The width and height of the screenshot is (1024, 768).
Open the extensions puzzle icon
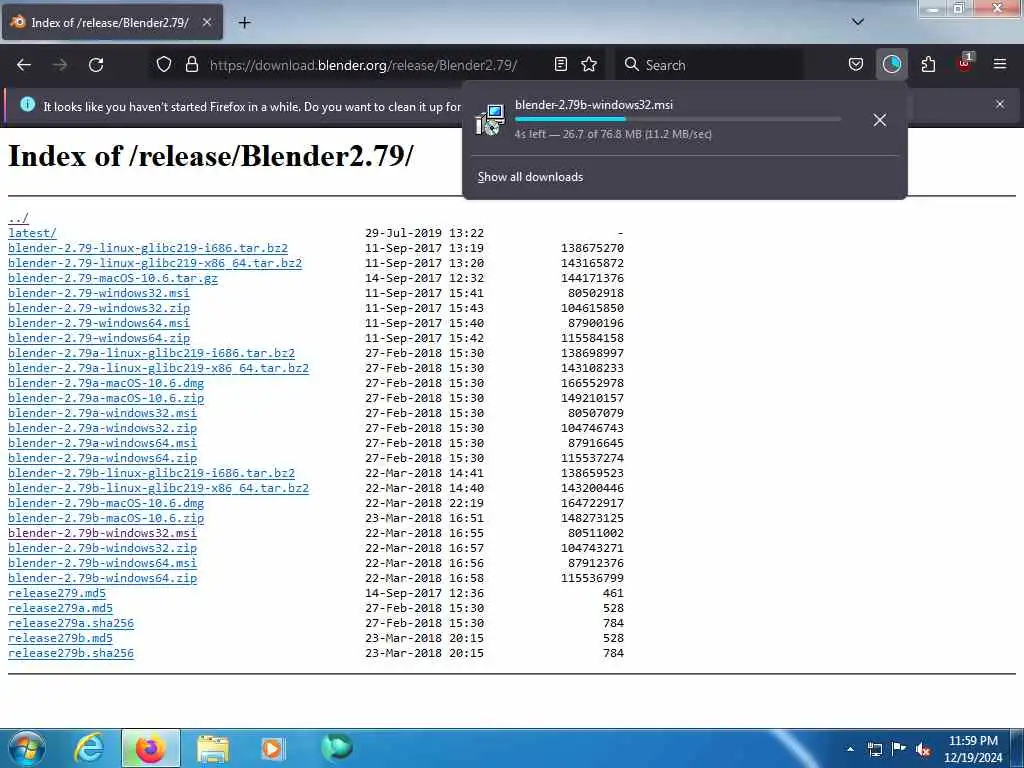point(928,65)
